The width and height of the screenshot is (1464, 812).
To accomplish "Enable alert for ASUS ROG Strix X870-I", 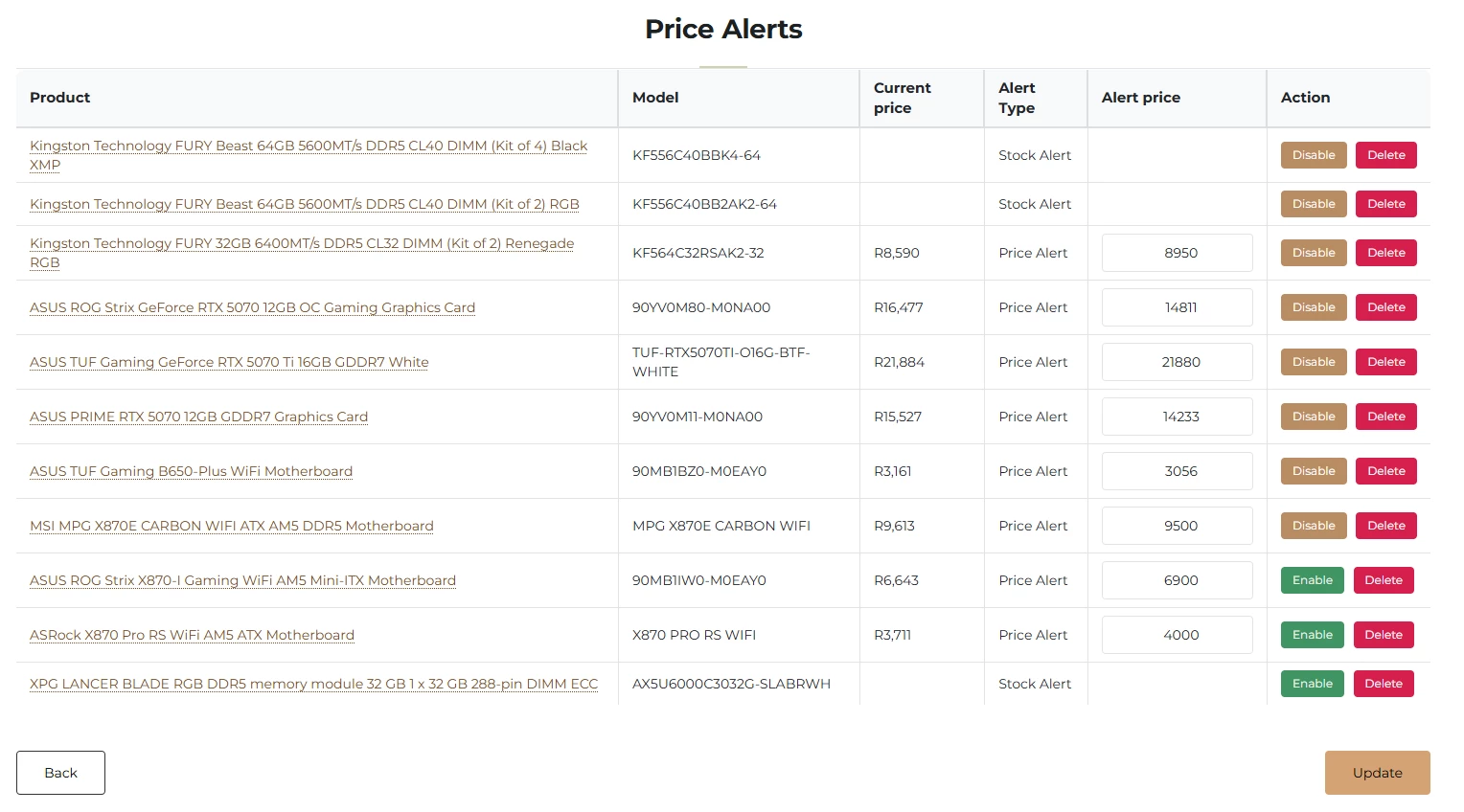I will (1313, 580).
